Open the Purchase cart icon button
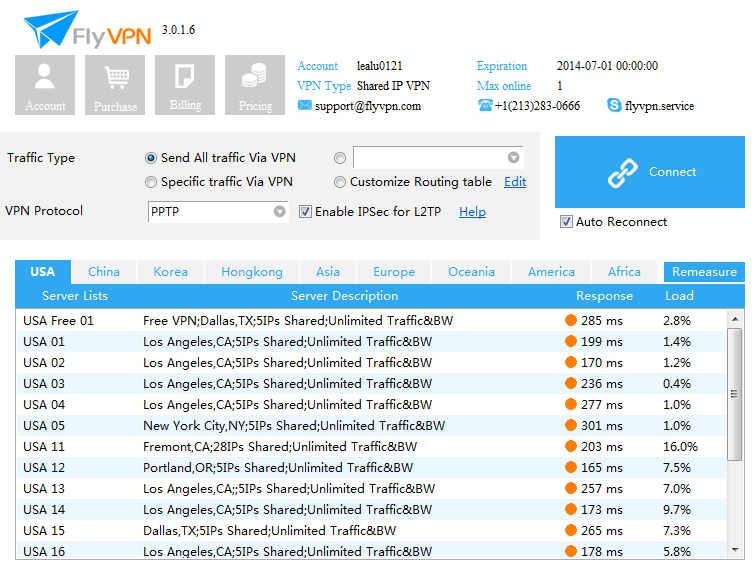756x570 pixels. pyautogui.click(x=115, y=85)
